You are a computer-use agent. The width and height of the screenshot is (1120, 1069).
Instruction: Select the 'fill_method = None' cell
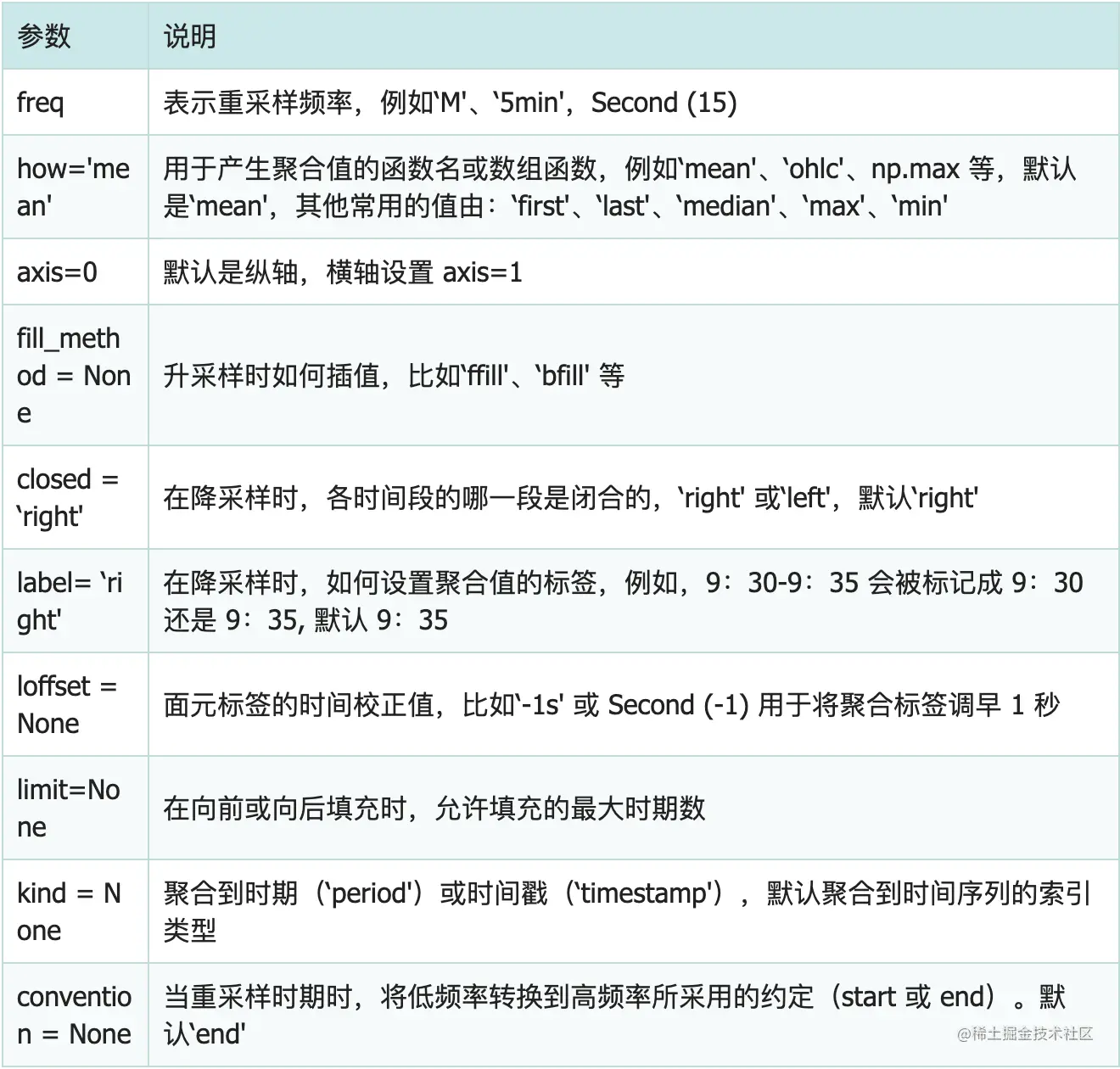click(76, 375)
